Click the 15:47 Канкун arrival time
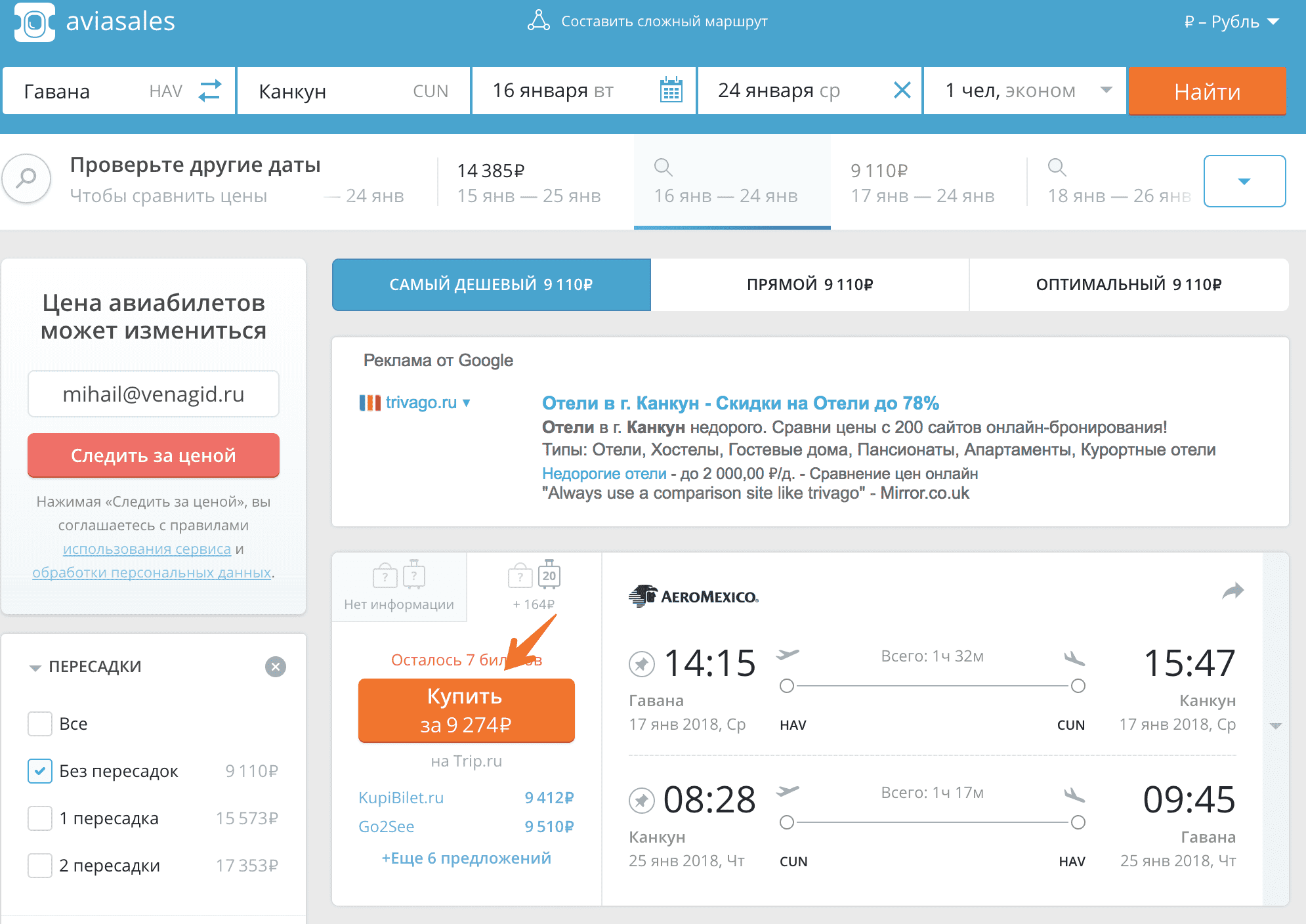 (x=1189, y=663)
